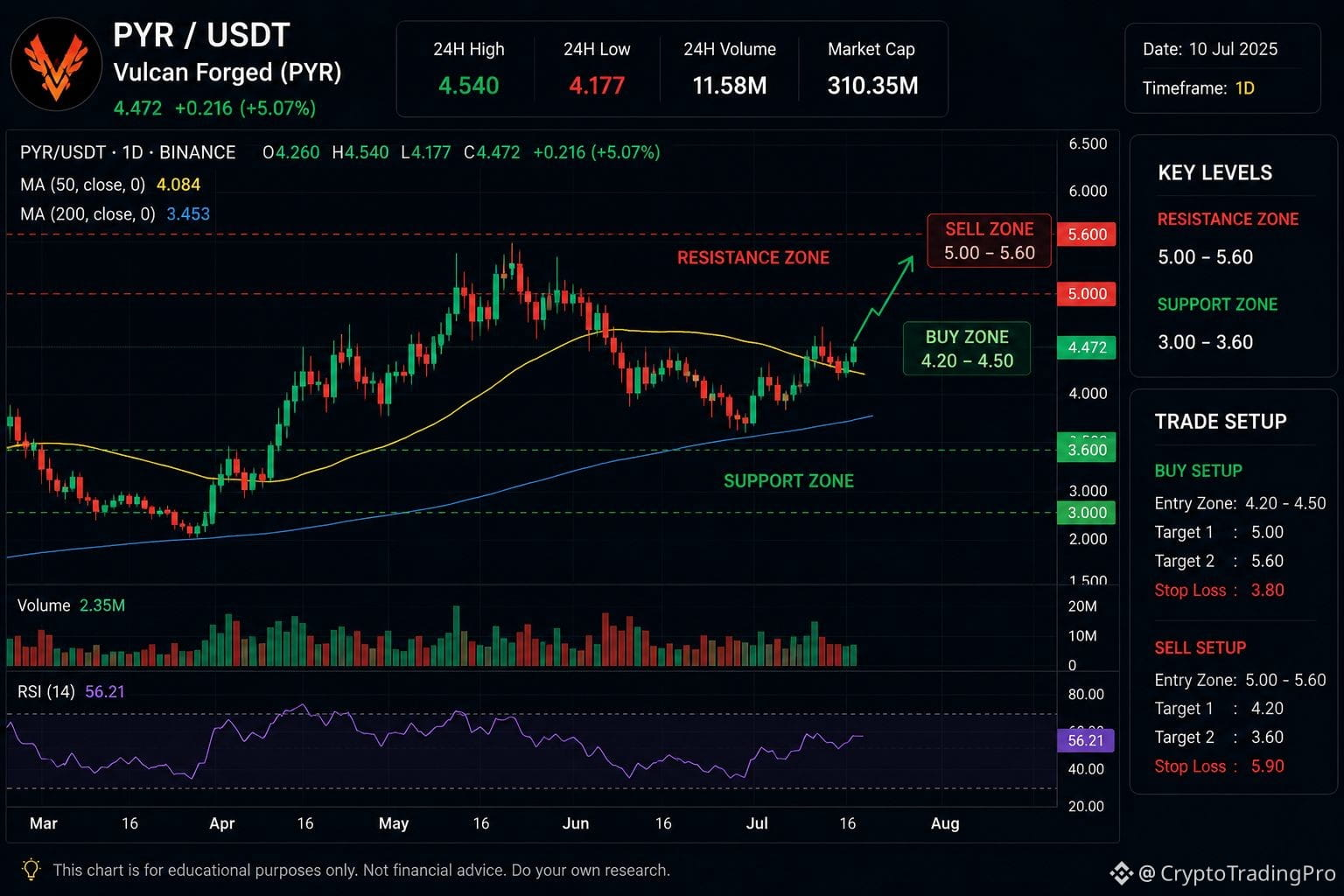Image resolution: width=1344 pixels, height=896 pixels.
Task: Select the PYR / USDT pair title
Action: coord(201,36)
